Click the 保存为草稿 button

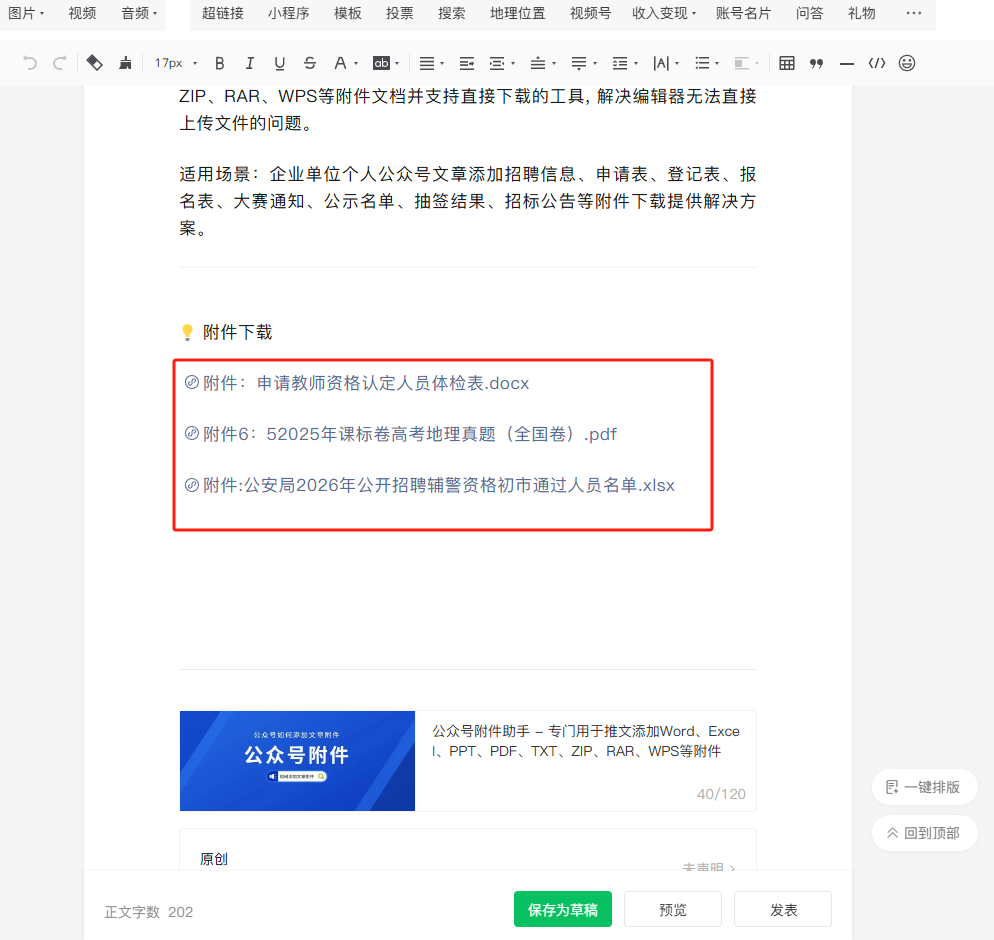click(x=563, y=910)
